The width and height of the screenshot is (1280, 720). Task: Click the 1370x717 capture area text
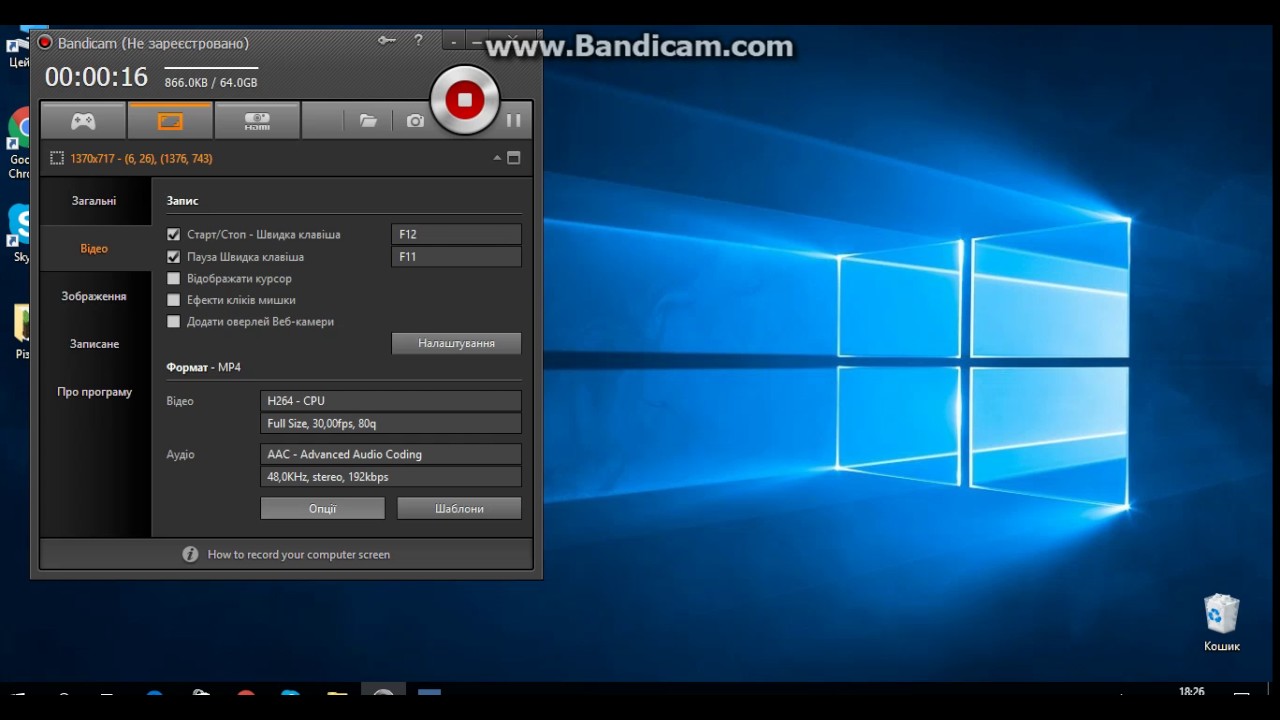pyautogui.click(x=141, y=159)
